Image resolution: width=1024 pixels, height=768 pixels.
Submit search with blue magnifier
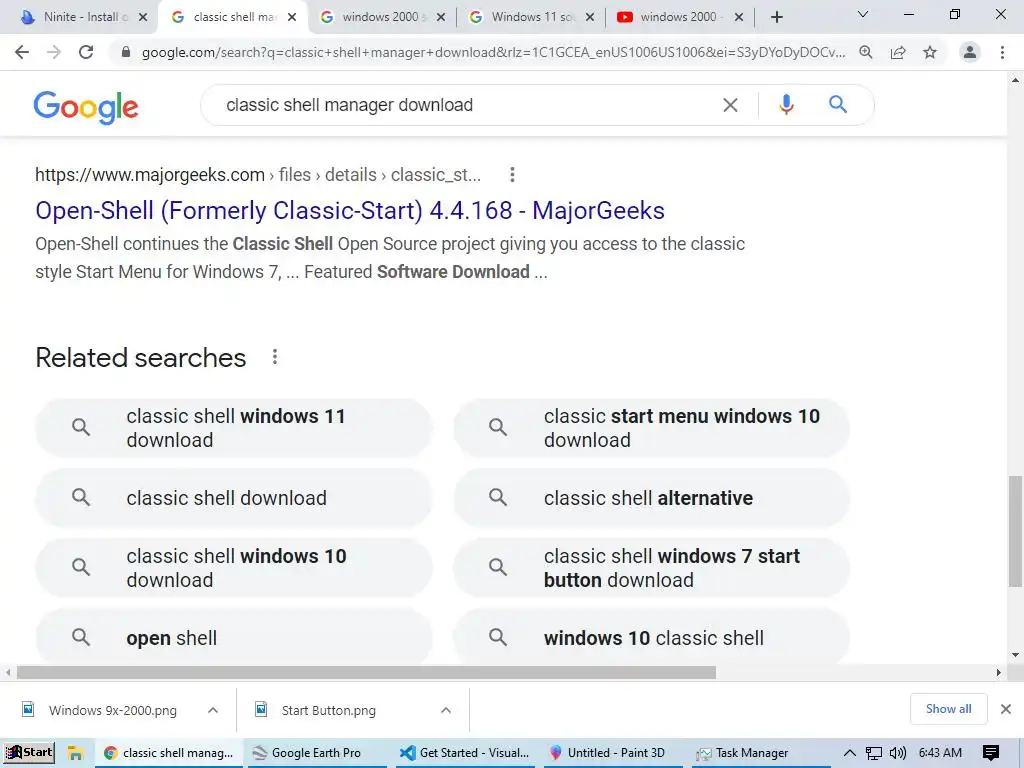point(838,104)
